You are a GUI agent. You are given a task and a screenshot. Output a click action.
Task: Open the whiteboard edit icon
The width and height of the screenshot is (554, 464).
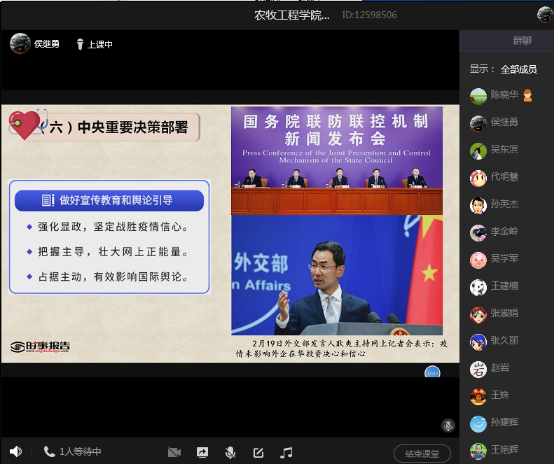(258, 452)
